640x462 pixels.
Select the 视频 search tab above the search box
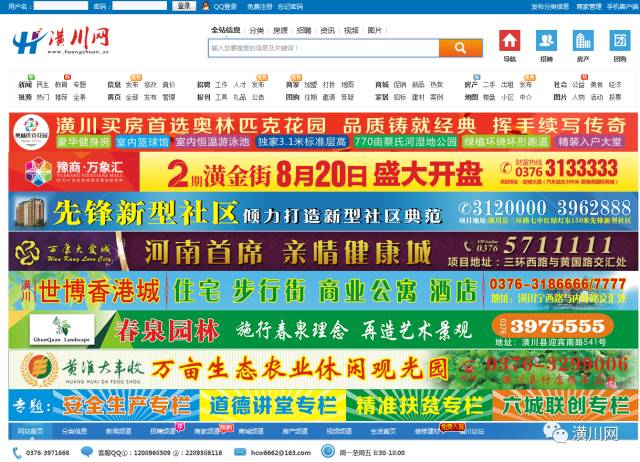tap(351, 30)
